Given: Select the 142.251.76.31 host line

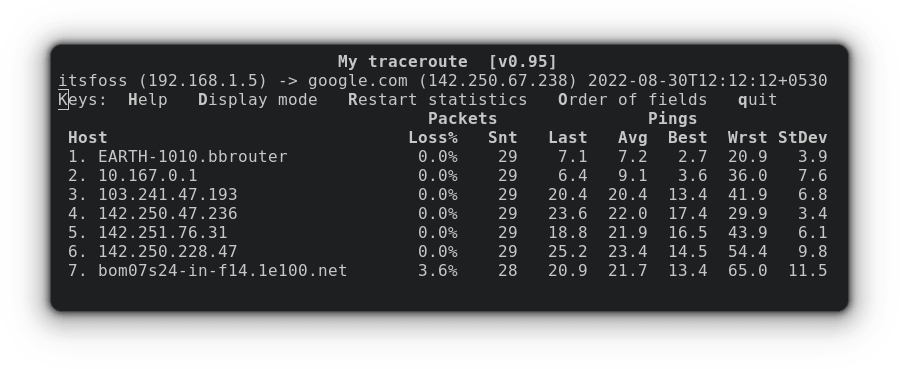Looking at the screenshot, I should pyautogui.click(x=447, y=232).
